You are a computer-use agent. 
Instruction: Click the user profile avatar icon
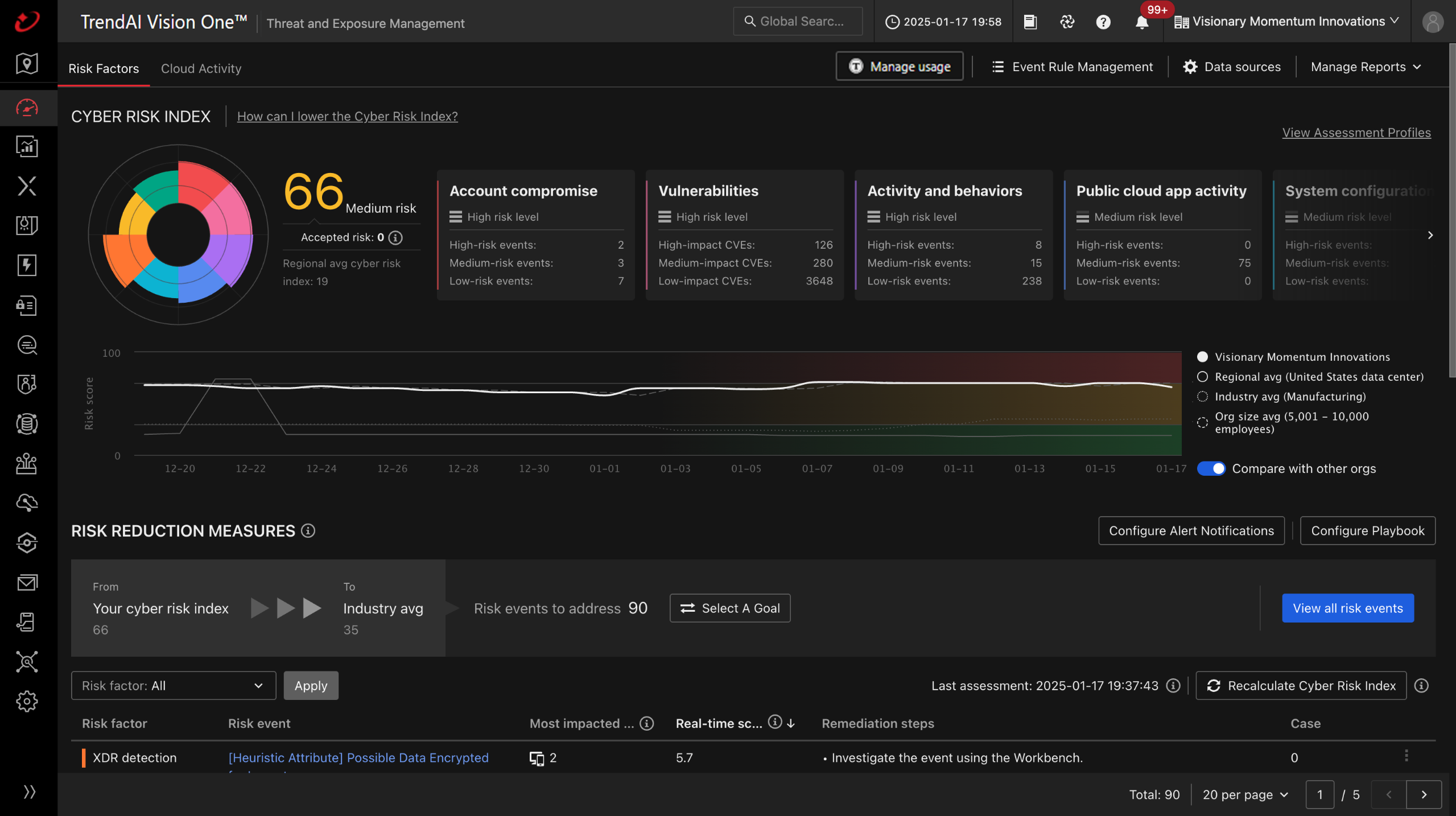coord(1432,22)
